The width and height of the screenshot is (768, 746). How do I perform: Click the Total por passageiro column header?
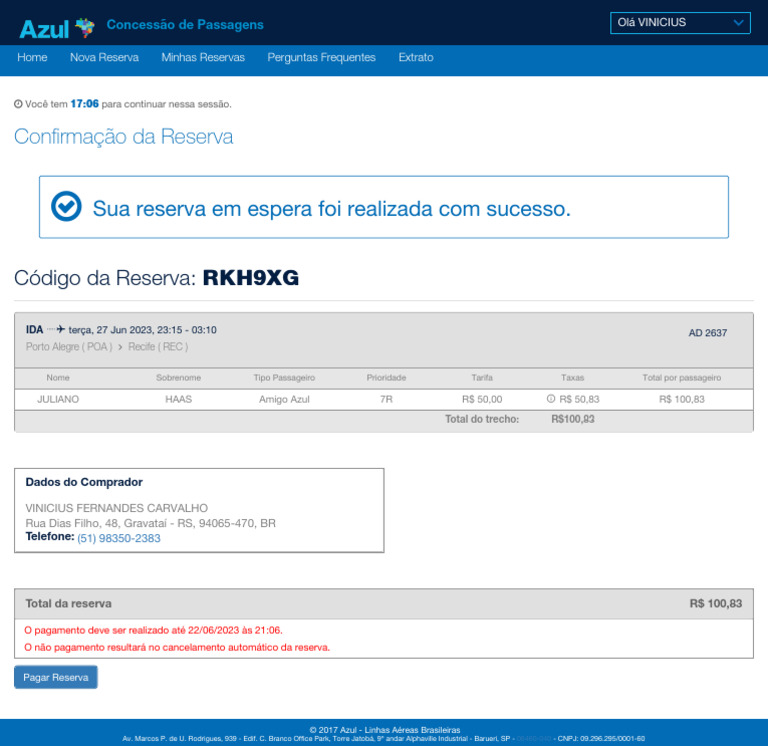(682, 378)
